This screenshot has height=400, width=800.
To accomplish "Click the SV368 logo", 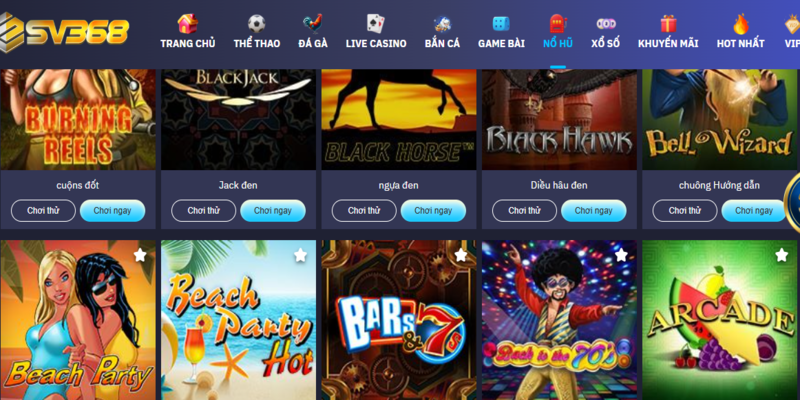I will pyautogui.click(x=64, y=32).
